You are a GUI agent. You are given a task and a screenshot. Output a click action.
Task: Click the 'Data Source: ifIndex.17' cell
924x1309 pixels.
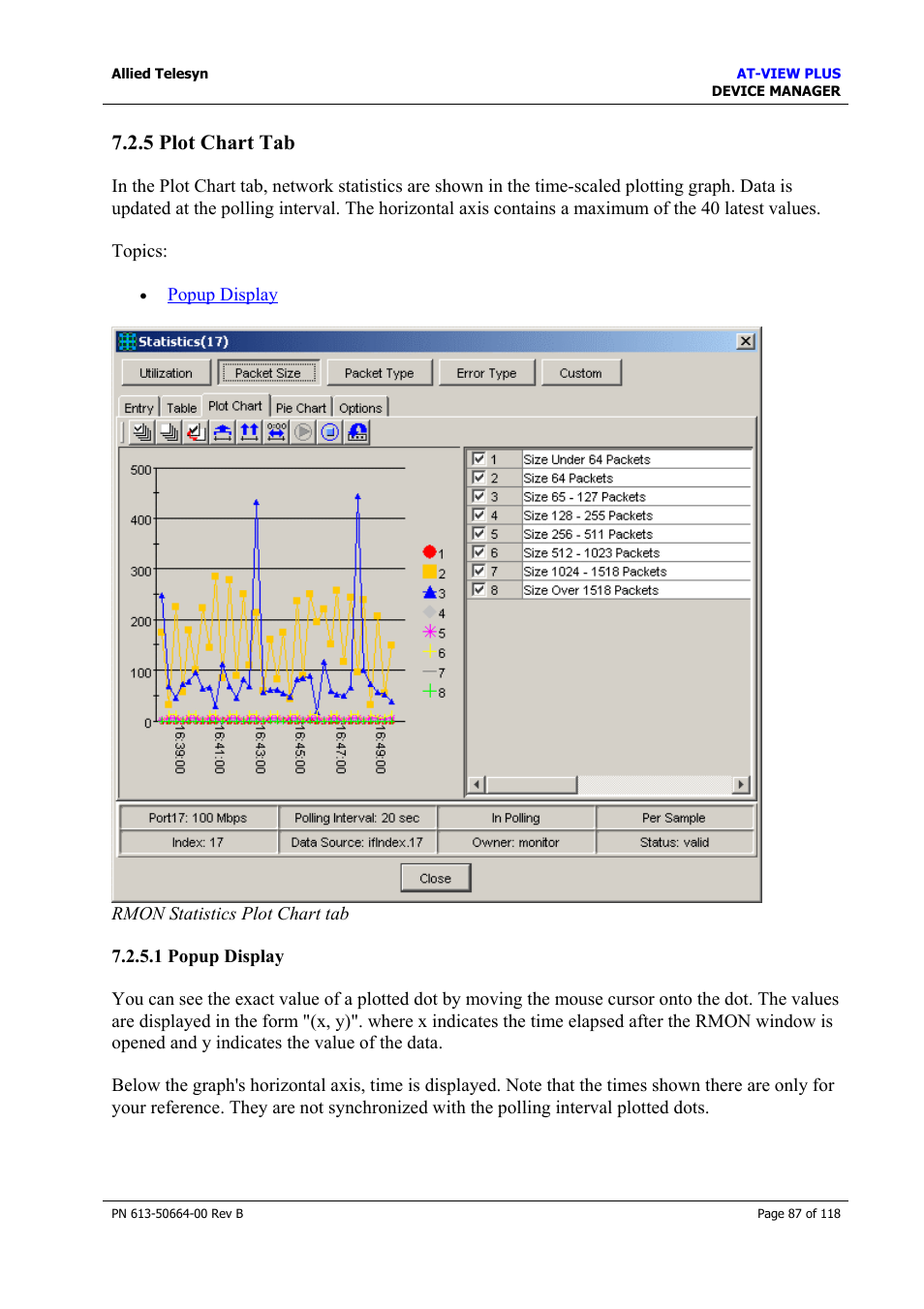(x=357, y=842)
